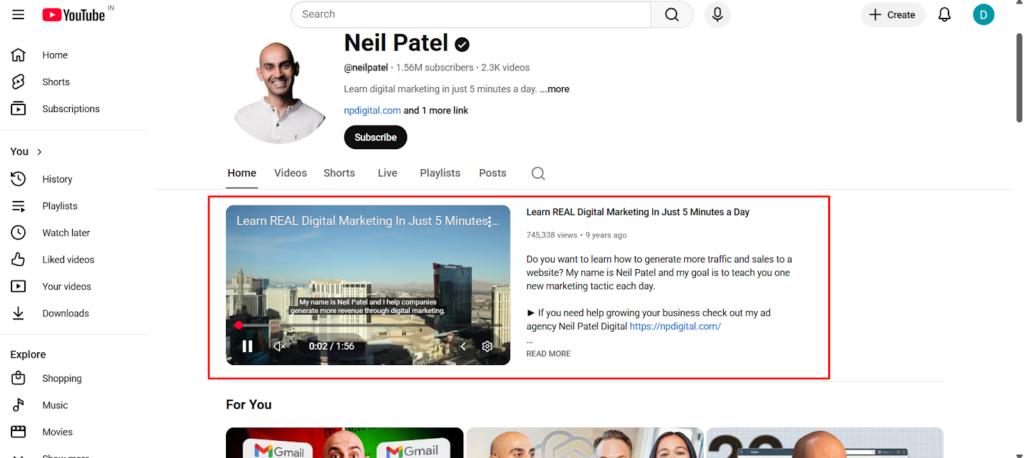Open video settings gear icon
This screenshot has height=458, width=1024.
[x=487, y=346]
